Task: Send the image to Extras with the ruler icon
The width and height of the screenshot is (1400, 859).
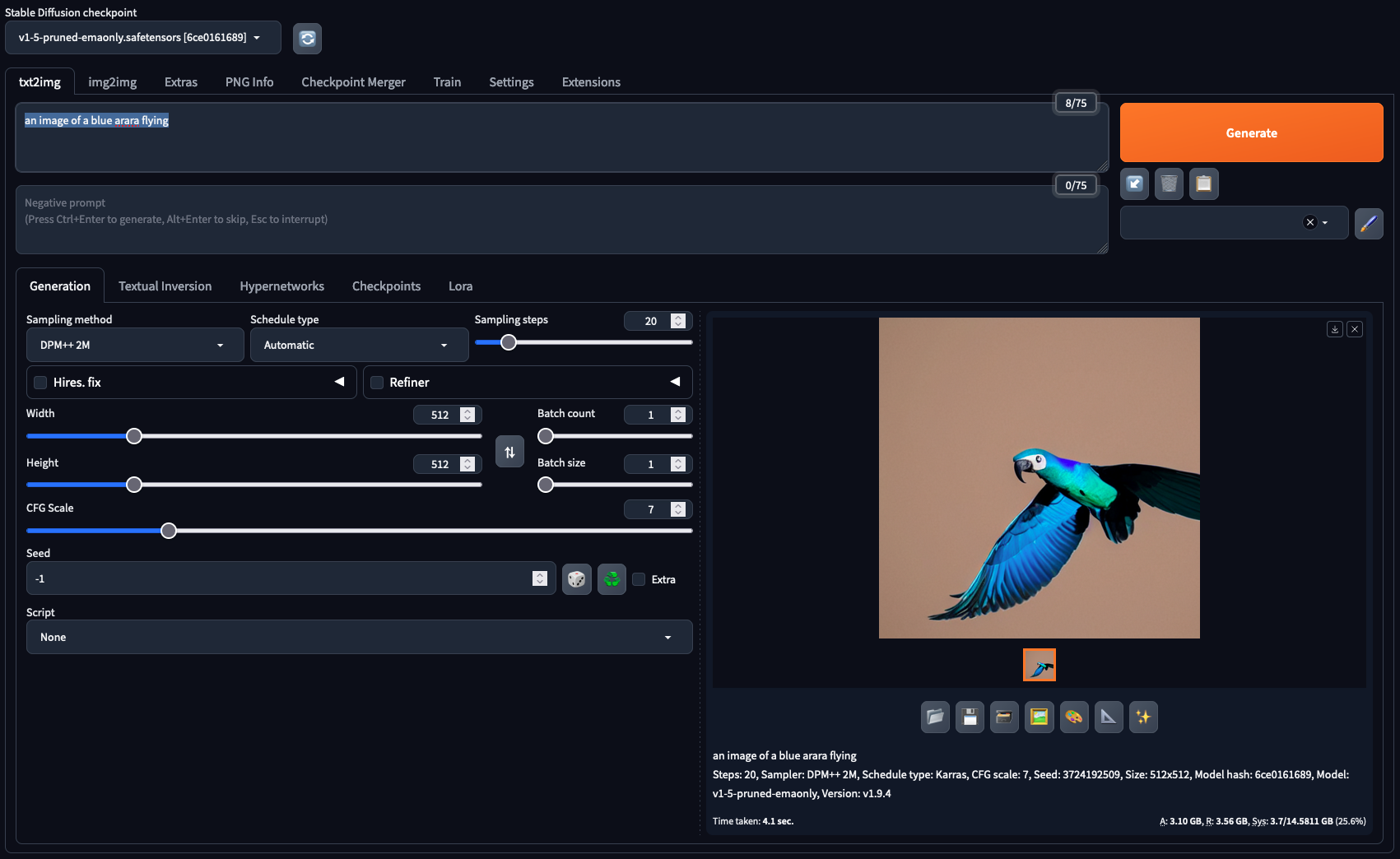Action: point(1109,717)
